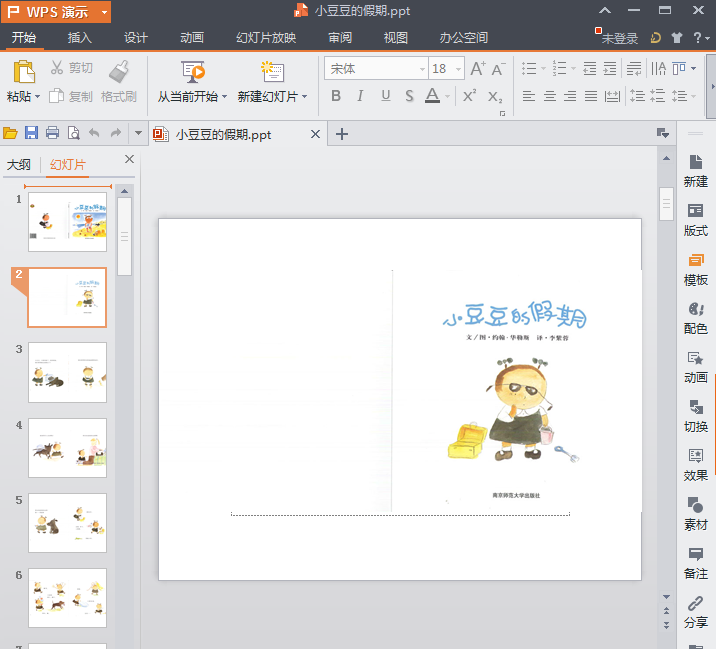Image resolution: width=716 pixels, height=649 pixels.
Task: Click the font color A swatch
Action: [432, 95]
